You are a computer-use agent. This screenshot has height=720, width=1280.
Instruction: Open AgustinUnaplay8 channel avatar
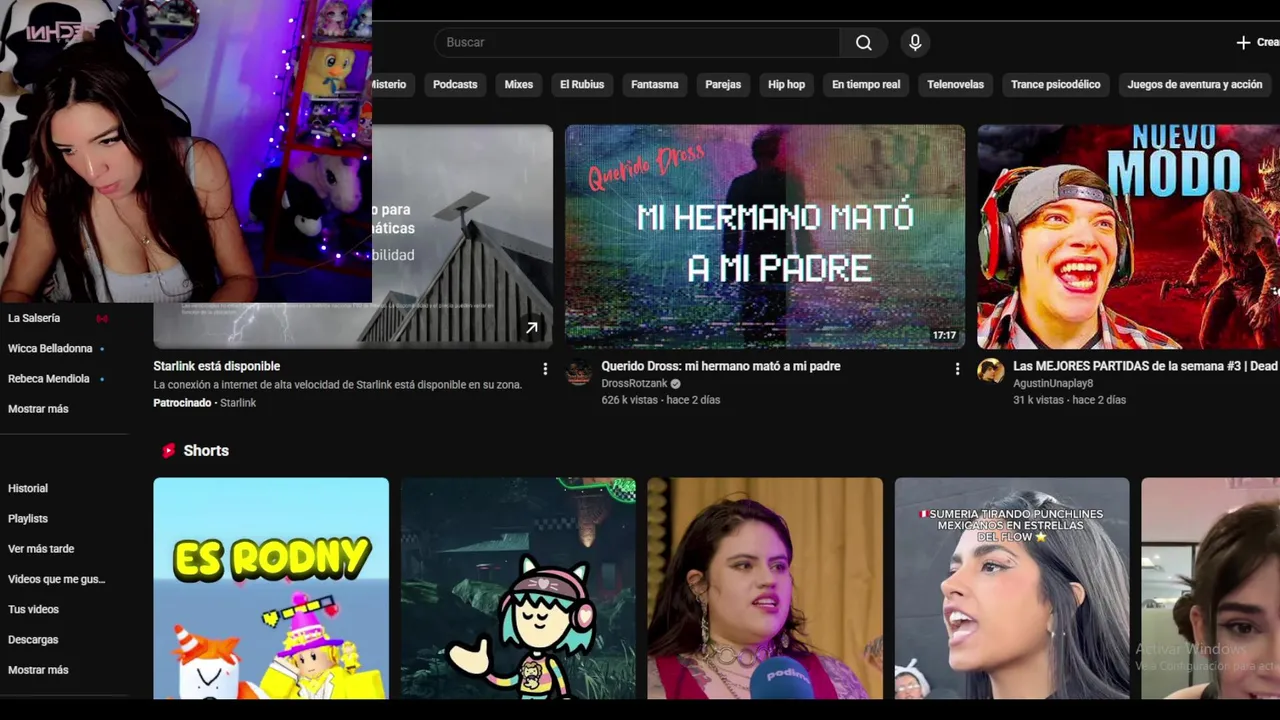(x=991, y=372)
